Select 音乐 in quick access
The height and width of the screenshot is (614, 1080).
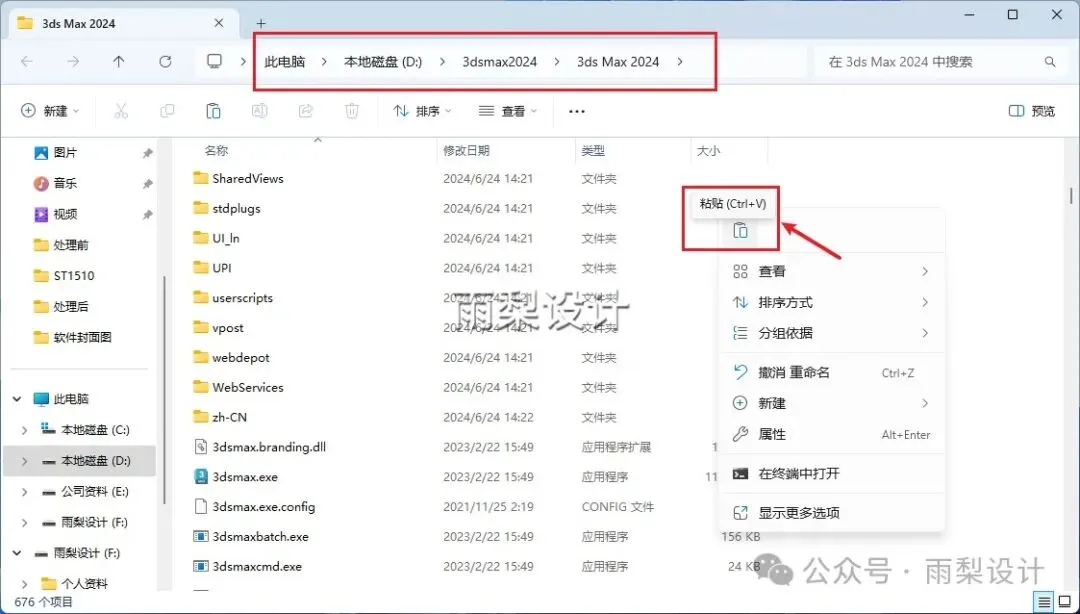[x=65, y=183]
